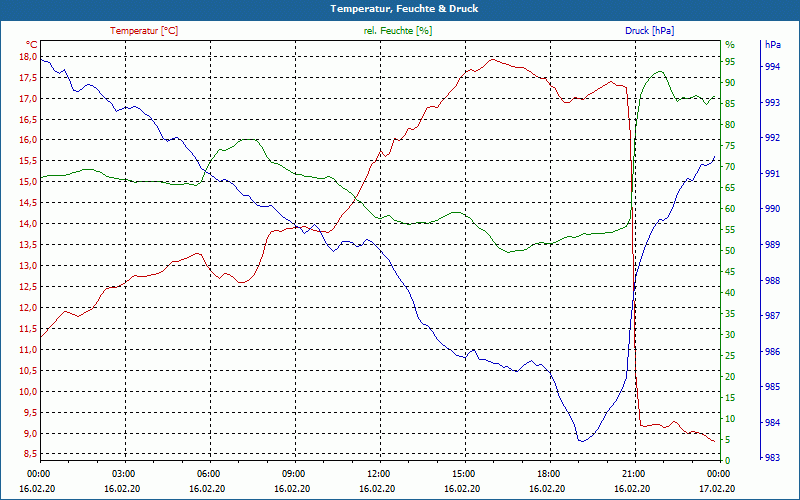
Task: Click the '14,5' temperature axis value
Action: pyautogui.click(x=28, y=203)
